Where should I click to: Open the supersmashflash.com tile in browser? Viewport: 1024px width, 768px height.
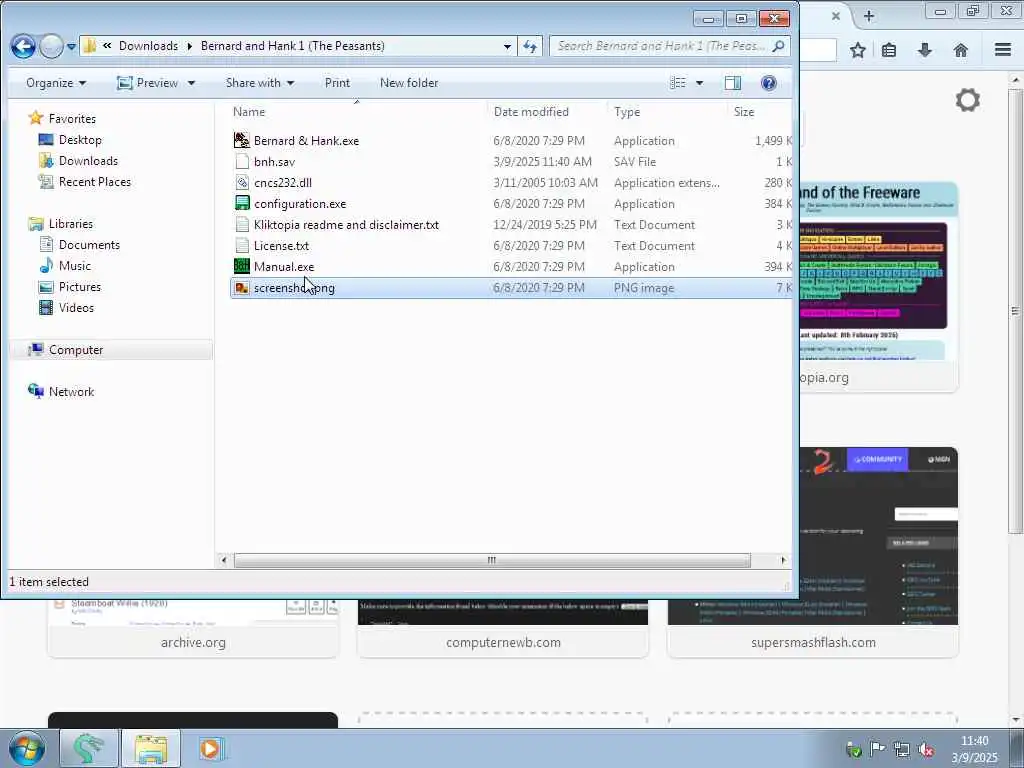(x=813, y=552)
